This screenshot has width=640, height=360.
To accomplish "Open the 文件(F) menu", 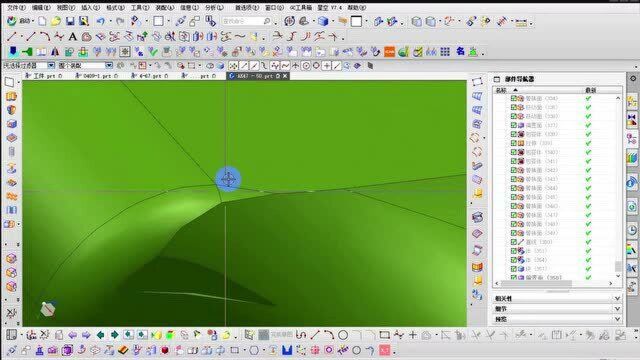I will [x=16, y=7].
